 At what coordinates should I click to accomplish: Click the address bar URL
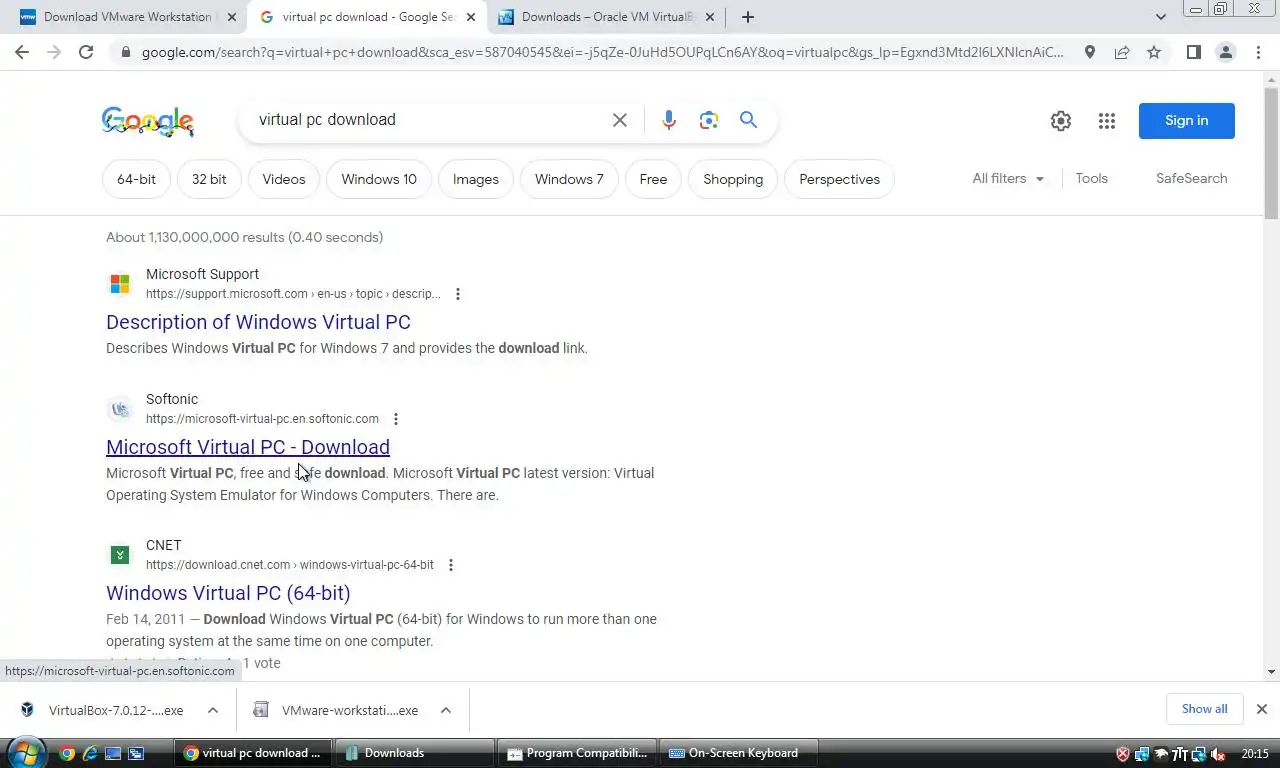602,52
